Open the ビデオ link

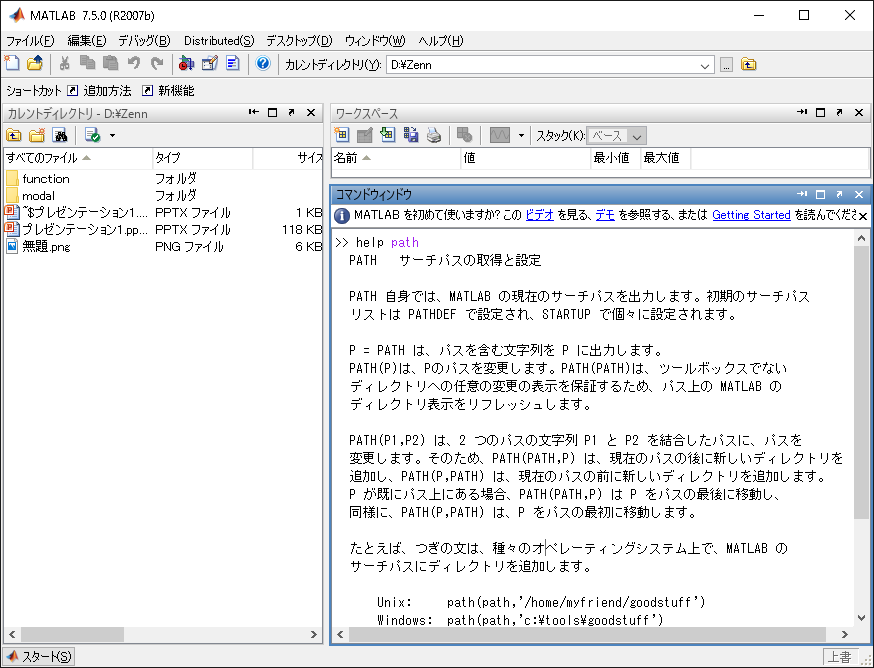point(540,215)
